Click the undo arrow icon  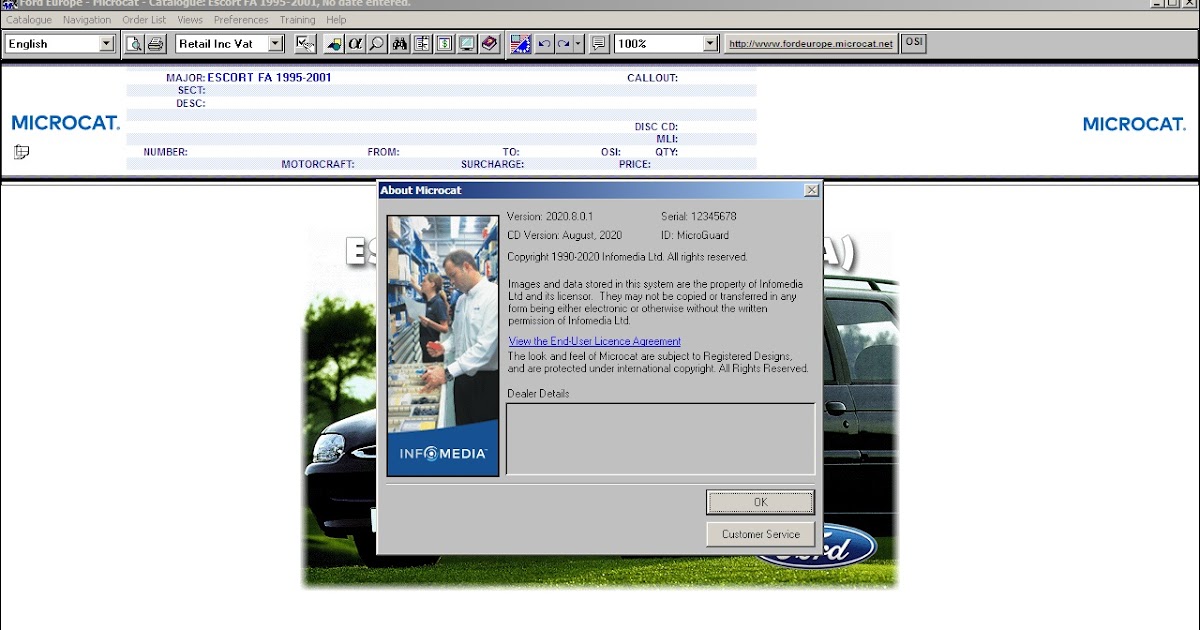click(x=543, y=43)
